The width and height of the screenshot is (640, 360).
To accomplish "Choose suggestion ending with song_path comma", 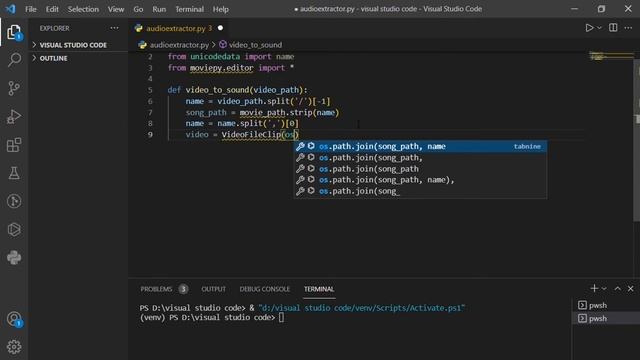I will [x=420, y=158].
